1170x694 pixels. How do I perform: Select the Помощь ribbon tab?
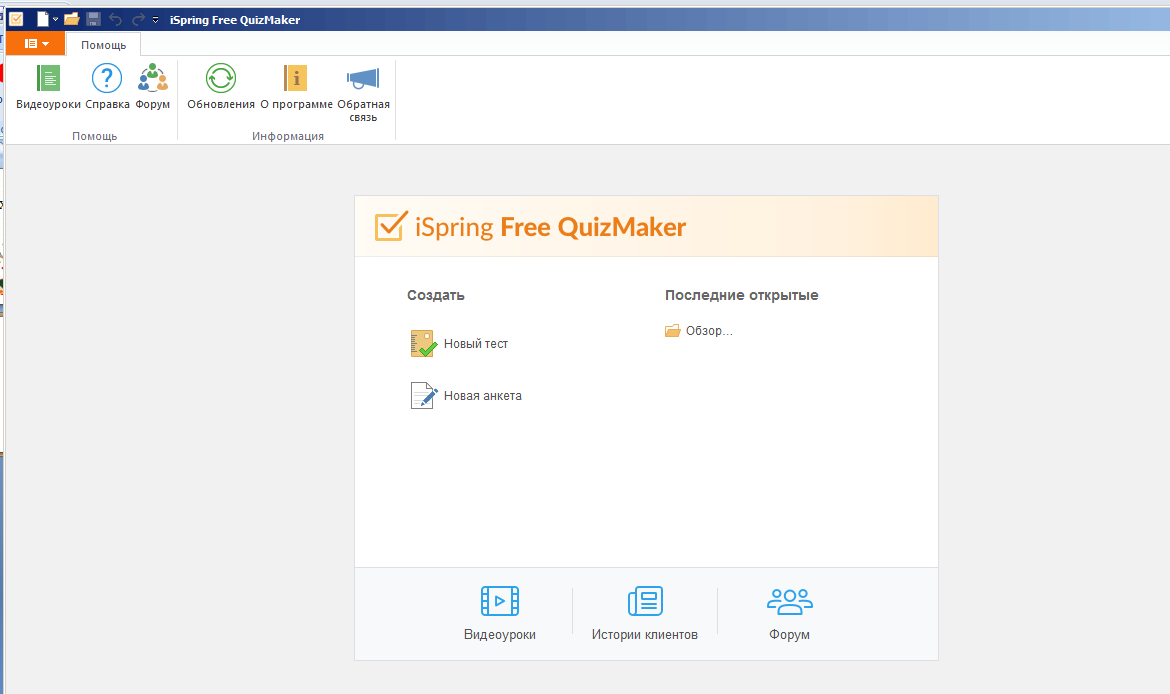pyautogui.click(x=104, y=45)
